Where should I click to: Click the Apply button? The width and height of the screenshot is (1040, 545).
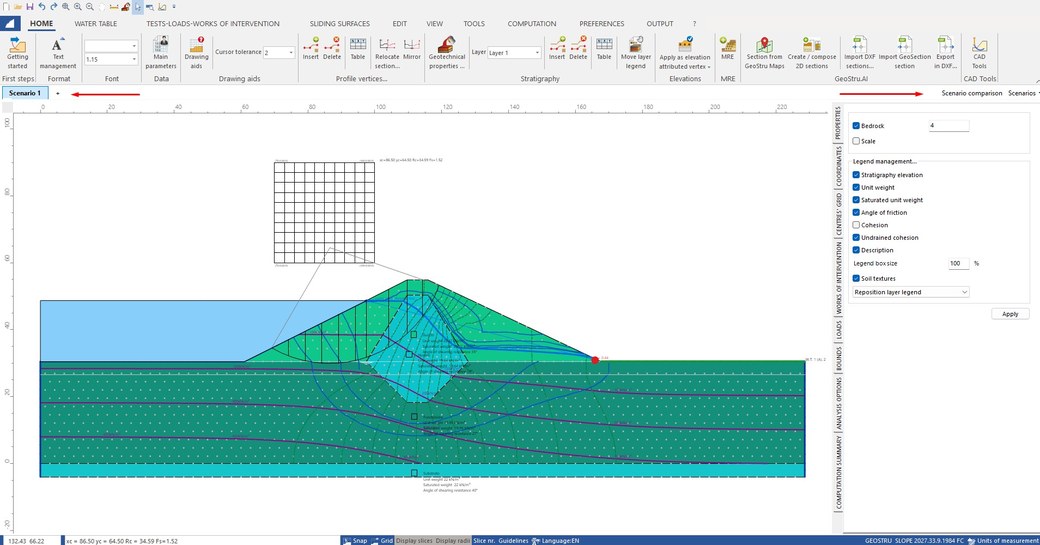(x=1010, y=314)
